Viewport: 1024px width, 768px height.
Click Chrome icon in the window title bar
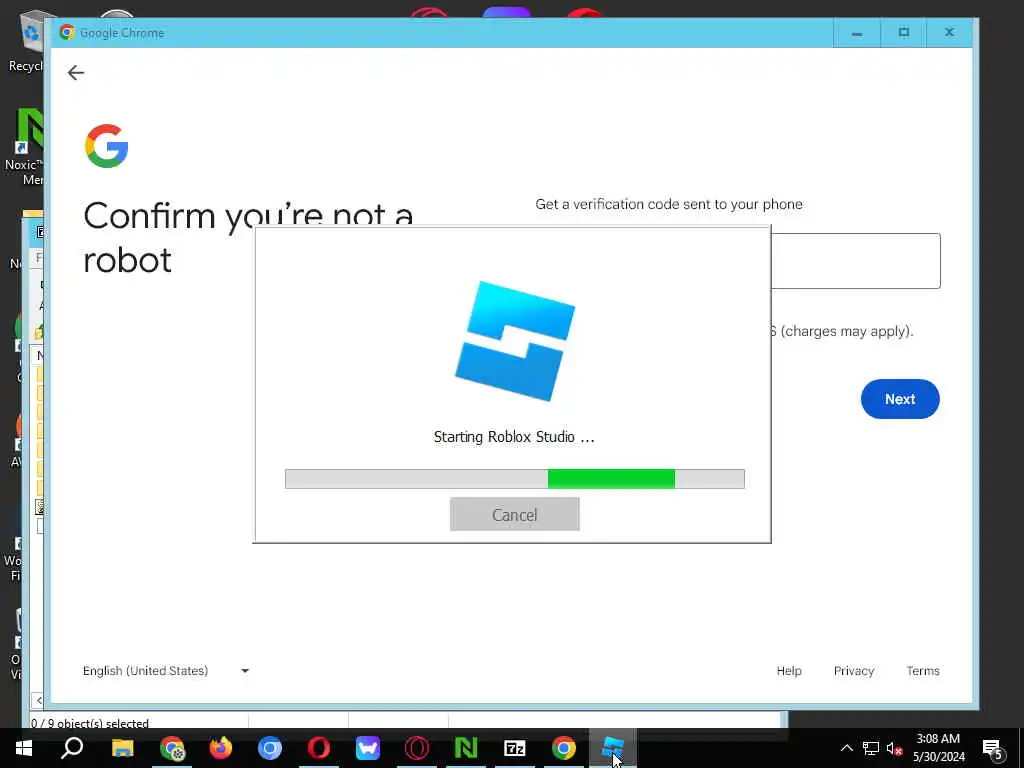coord(67,32)
